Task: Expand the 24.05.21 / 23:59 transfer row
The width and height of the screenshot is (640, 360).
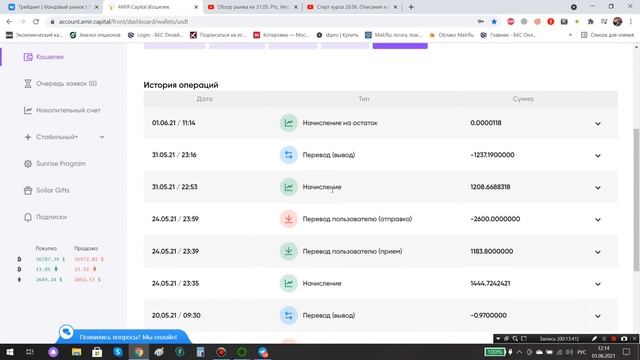Action: click(598, 220)
